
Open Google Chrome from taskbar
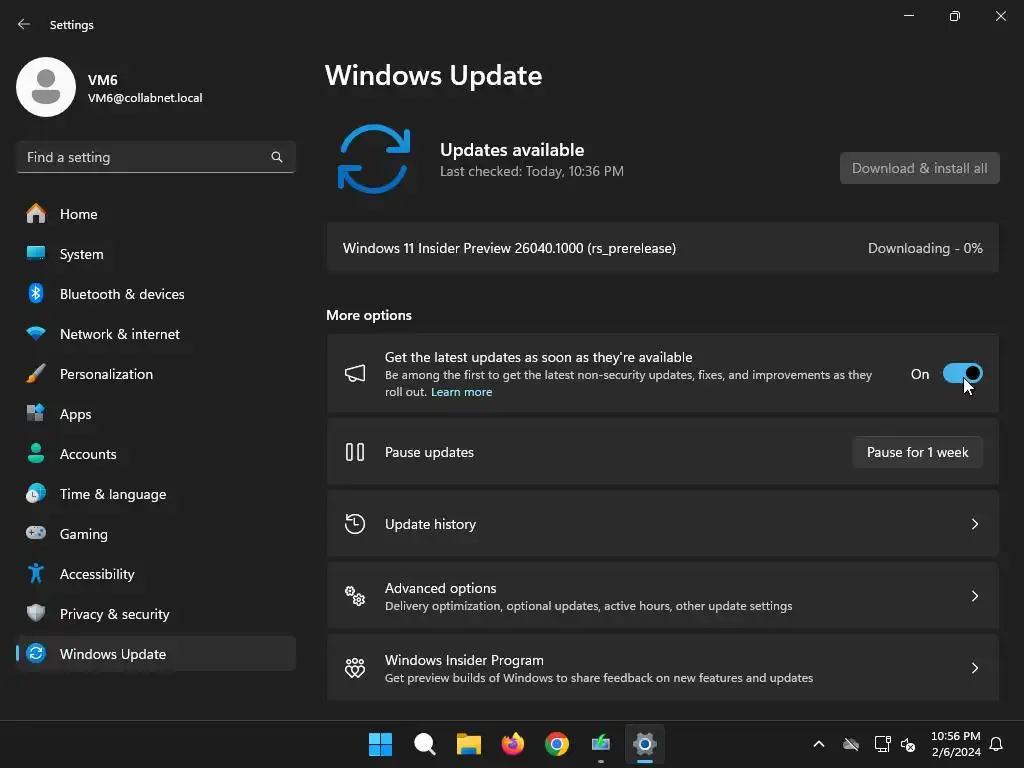point(557,744)
